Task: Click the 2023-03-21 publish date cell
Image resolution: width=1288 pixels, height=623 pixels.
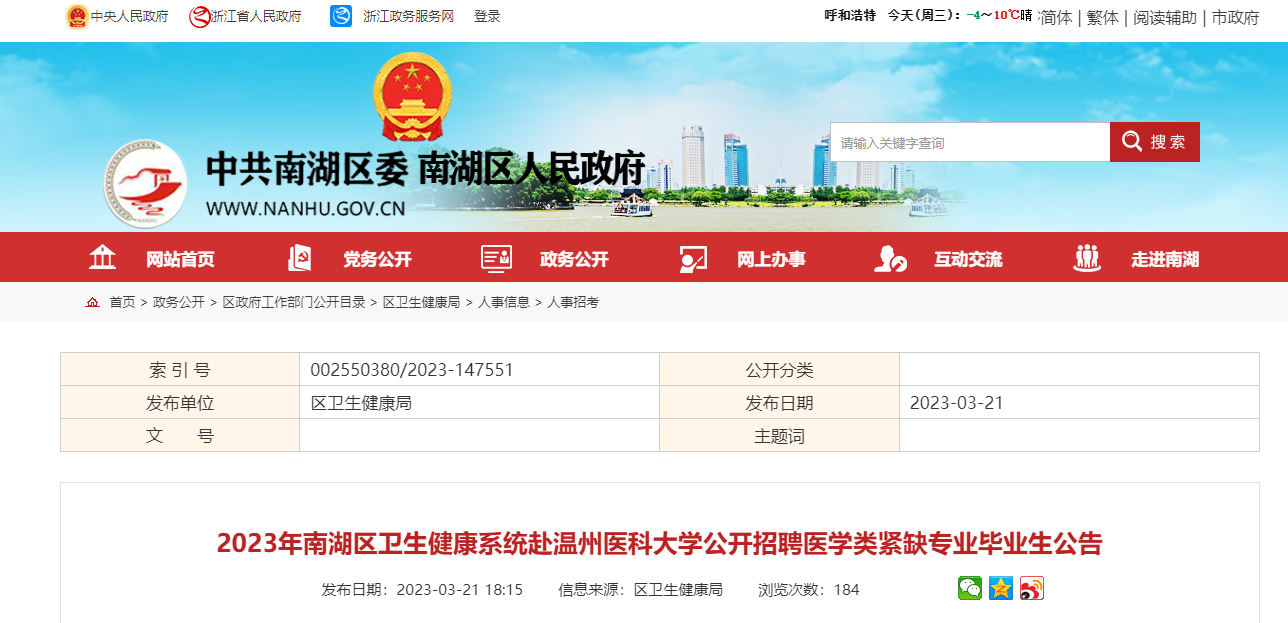Action: click(1079, 403)
